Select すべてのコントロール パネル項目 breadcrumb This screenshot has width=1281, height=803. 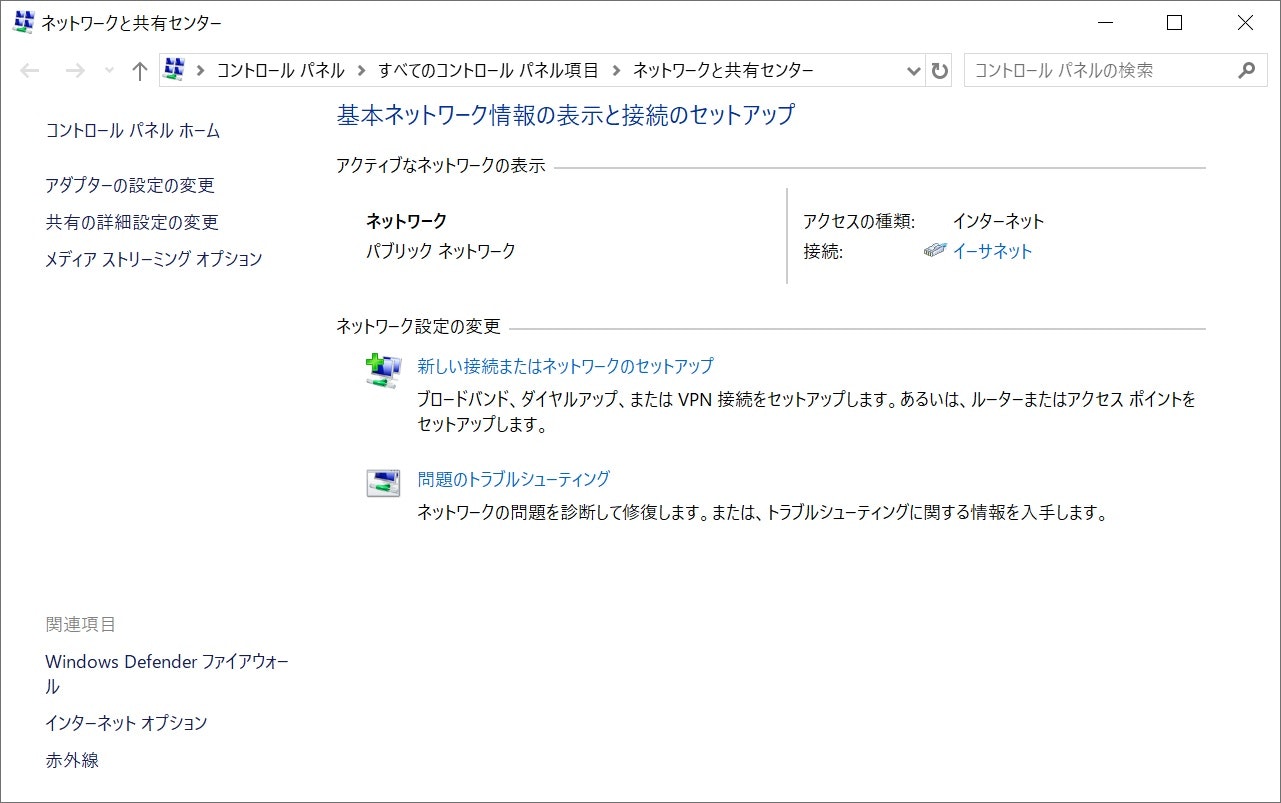click(x=489, y=71)
